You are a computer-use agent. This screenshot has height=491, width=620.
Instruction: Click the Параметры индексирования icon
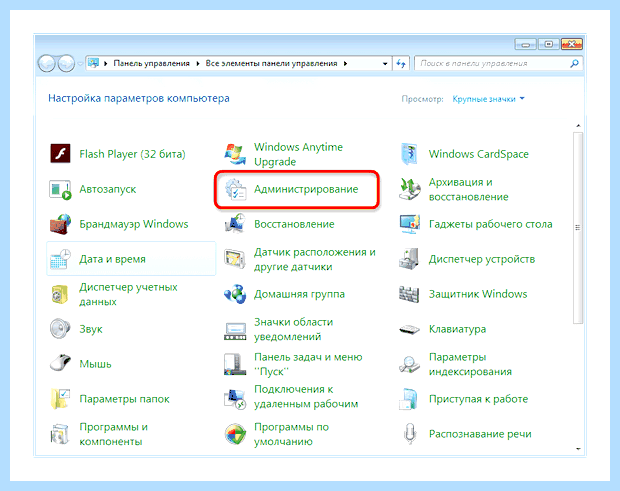(409, 364)
